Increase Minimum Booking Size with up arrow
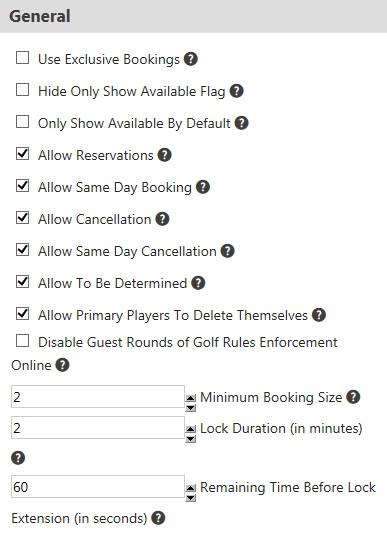 click(191, 398)
